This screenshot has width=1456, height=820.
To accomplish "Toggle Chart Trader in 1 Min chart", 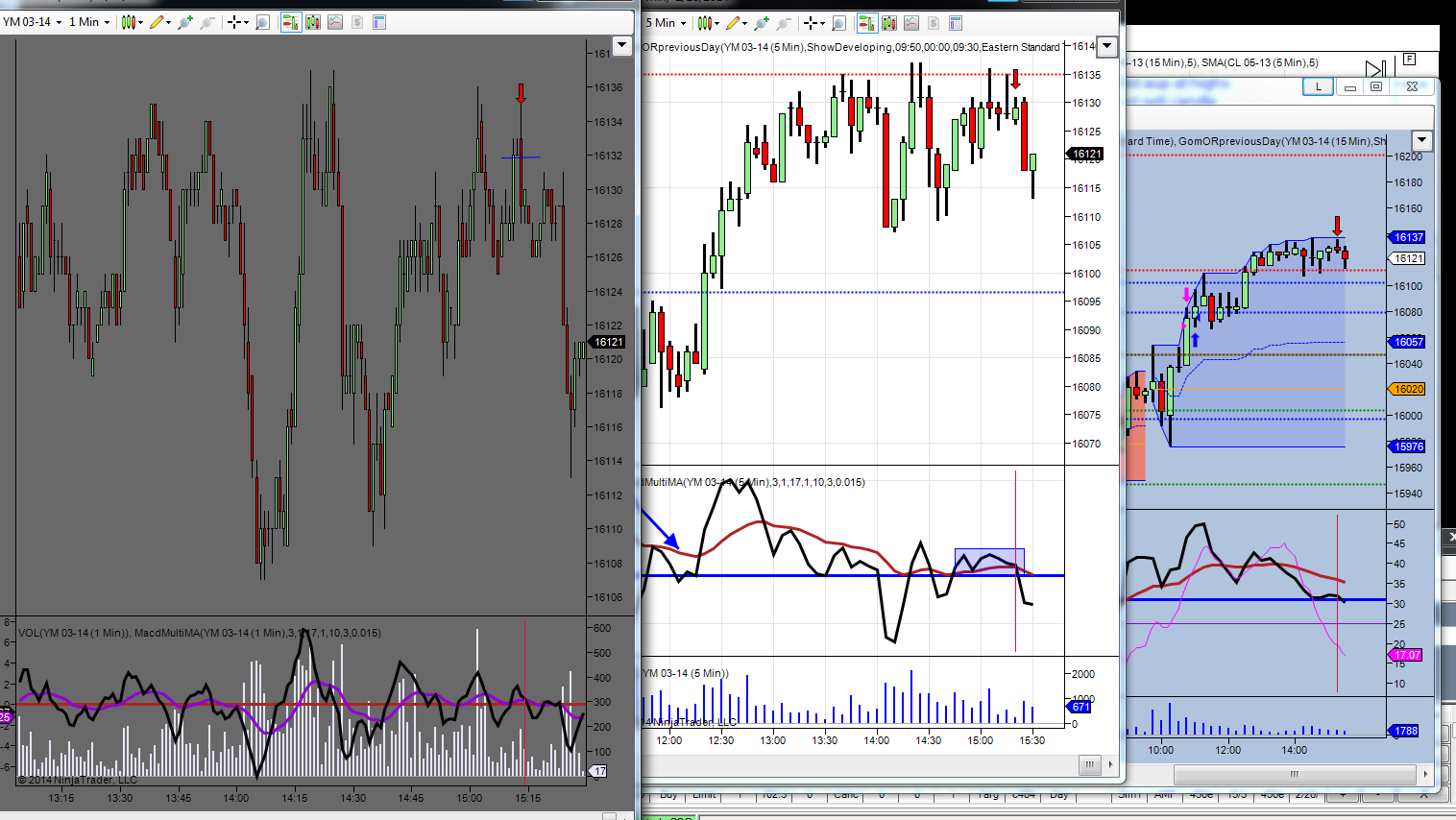I will (290, 22).
